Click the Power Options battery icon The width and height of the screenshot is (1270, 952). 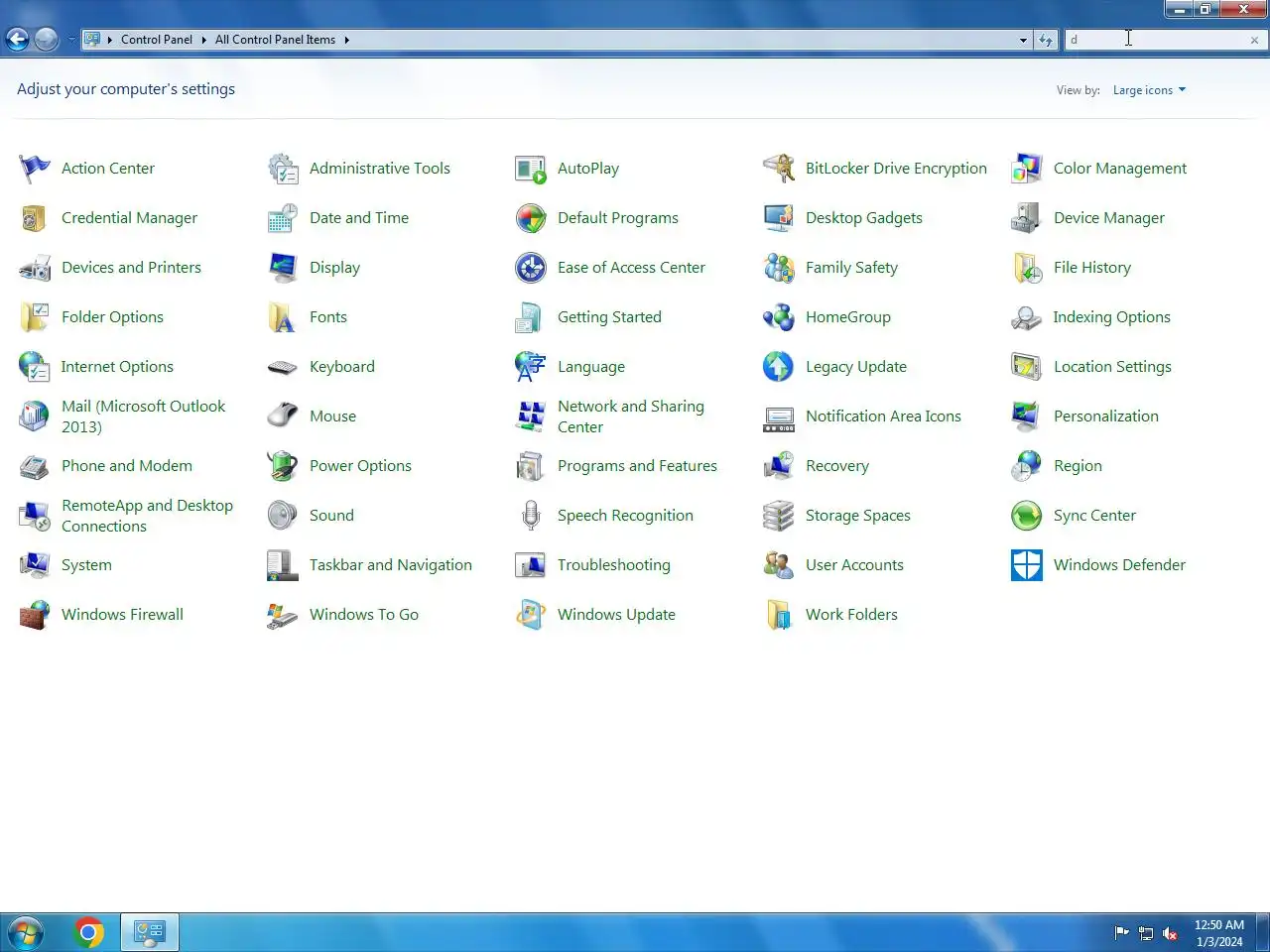283,466
